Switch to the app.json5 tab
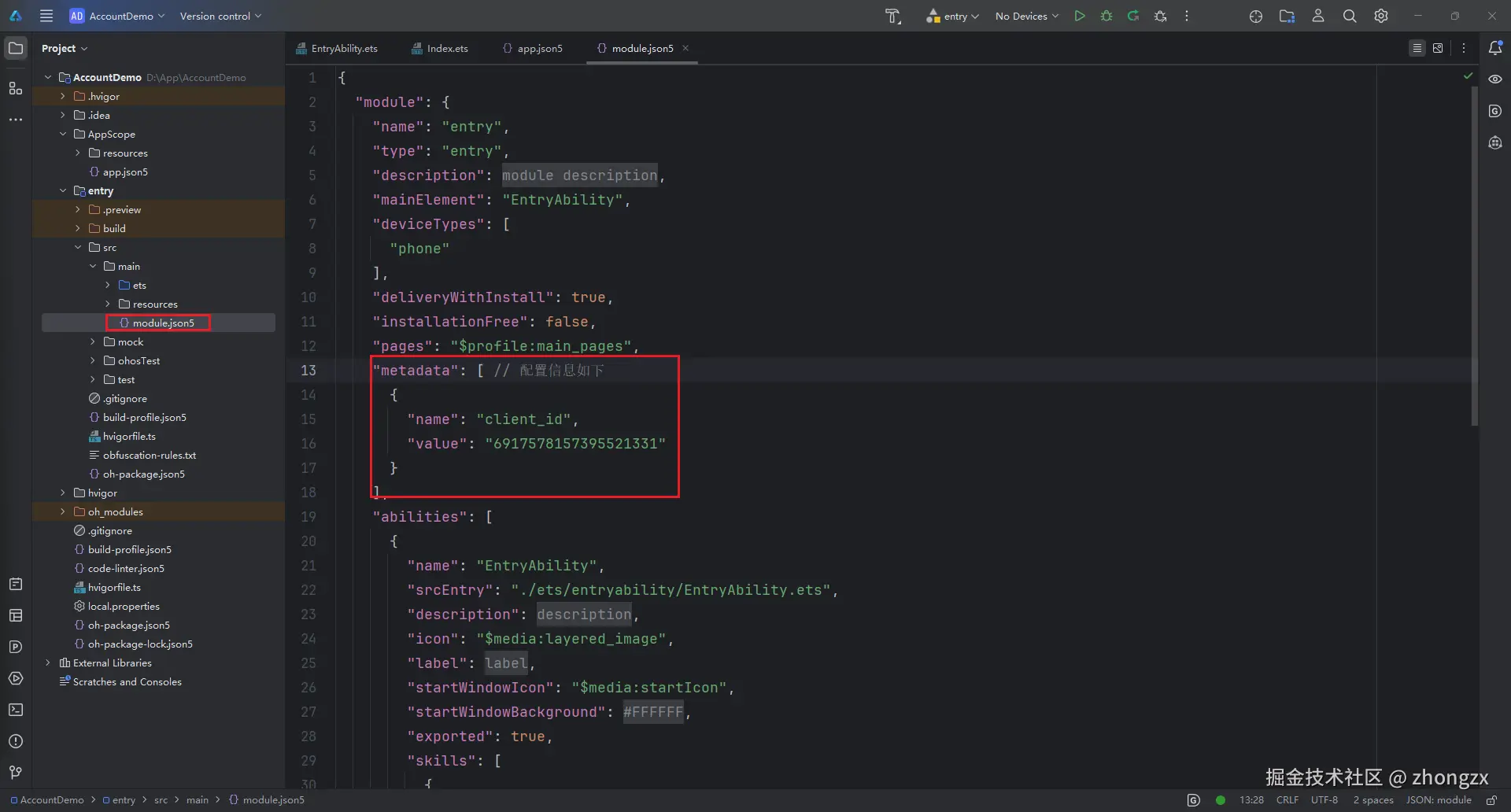Viewport: 1511px width, 812px height. (x=533, y=48)
